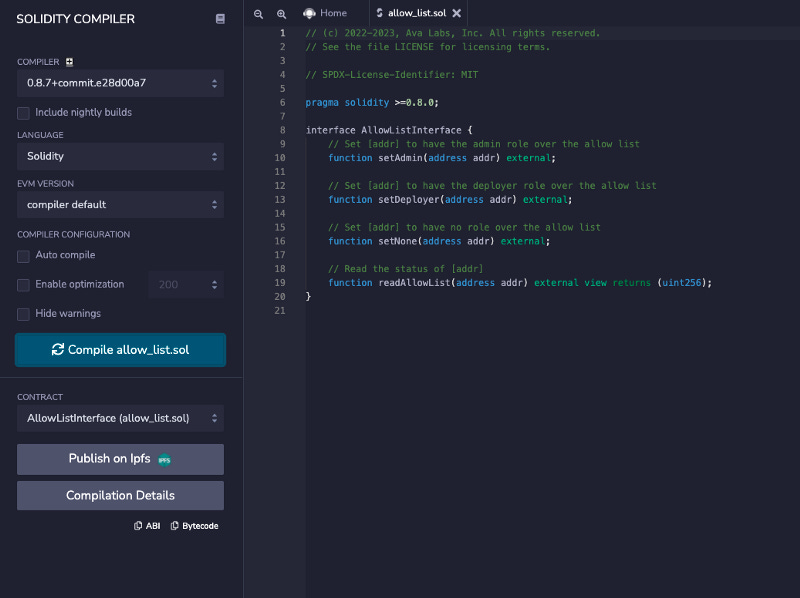Click the setNone function name
This screenshot has height=598, width=800.
[x=397, y=241]
